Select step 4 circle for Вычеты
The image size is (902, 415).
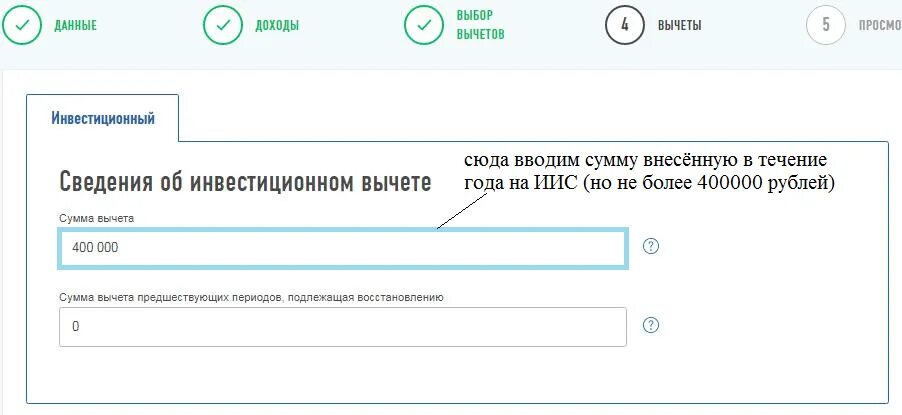(x=625, y=25)
